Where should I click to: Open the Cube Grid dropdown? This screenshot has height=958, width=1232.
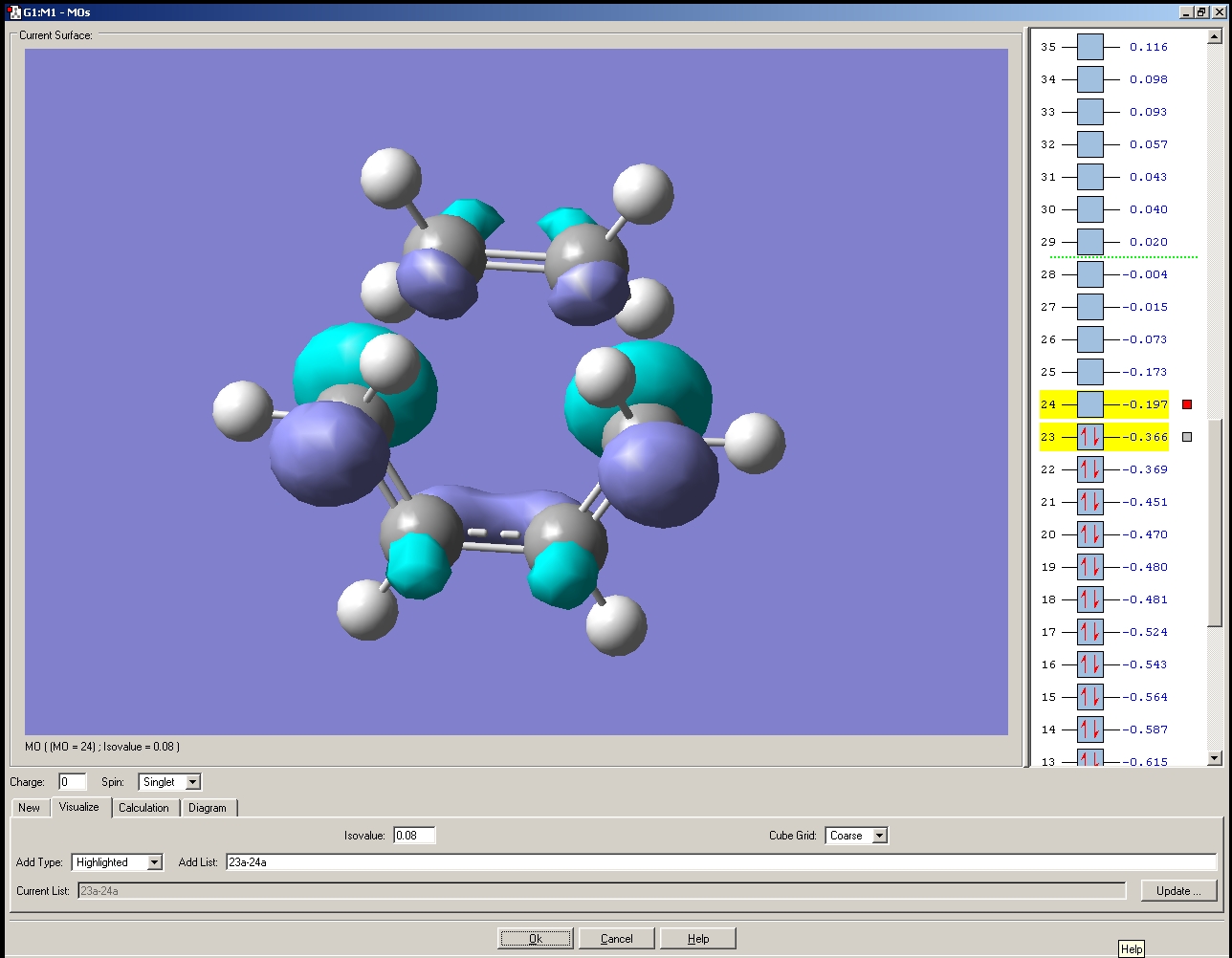(879, 836)
